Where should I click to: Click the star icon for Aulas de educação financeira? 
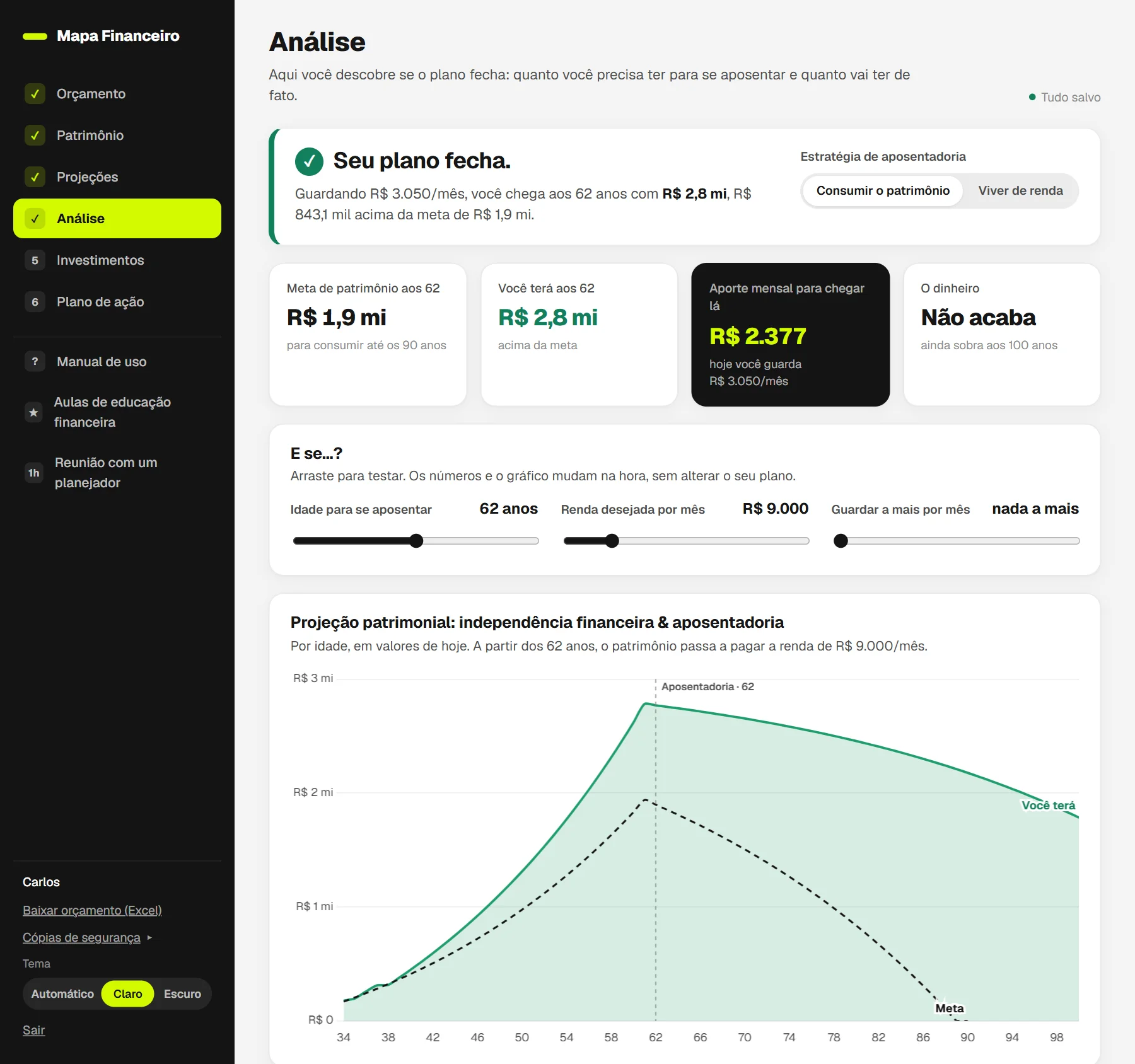(x=33, y=412)
